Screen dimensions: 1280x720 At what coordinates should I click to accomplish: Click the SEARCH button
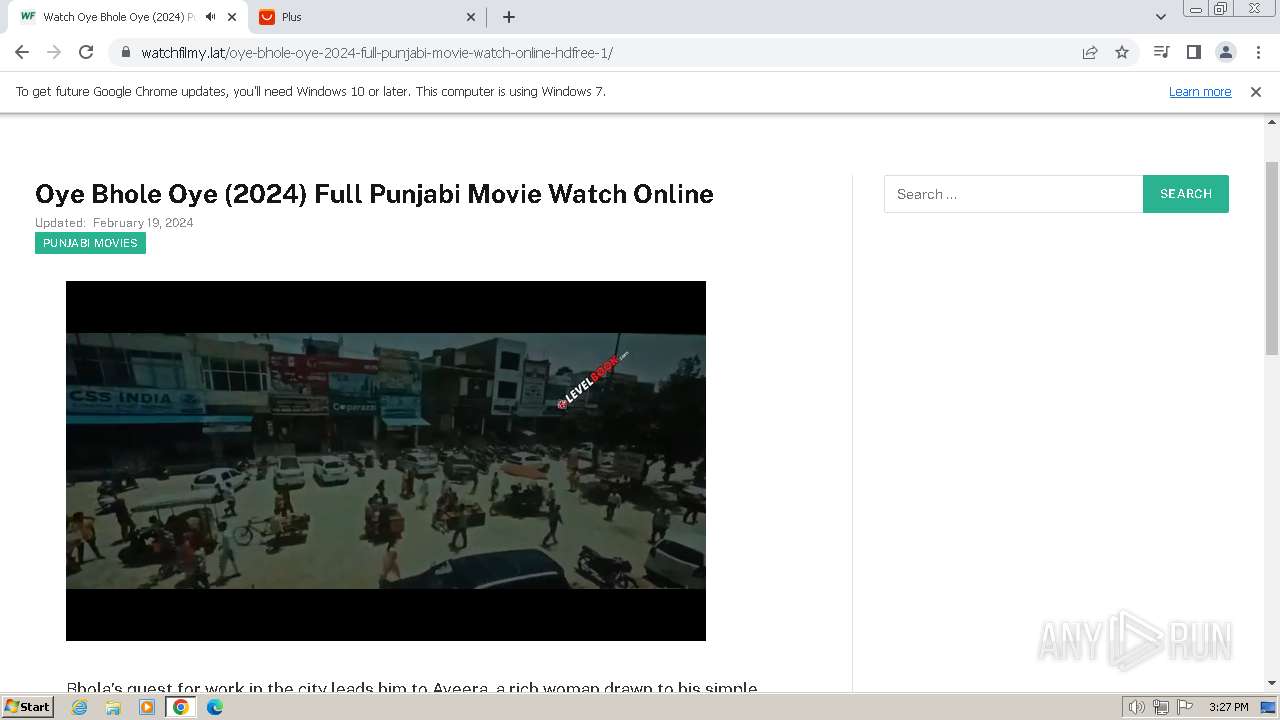(1186, 194)
